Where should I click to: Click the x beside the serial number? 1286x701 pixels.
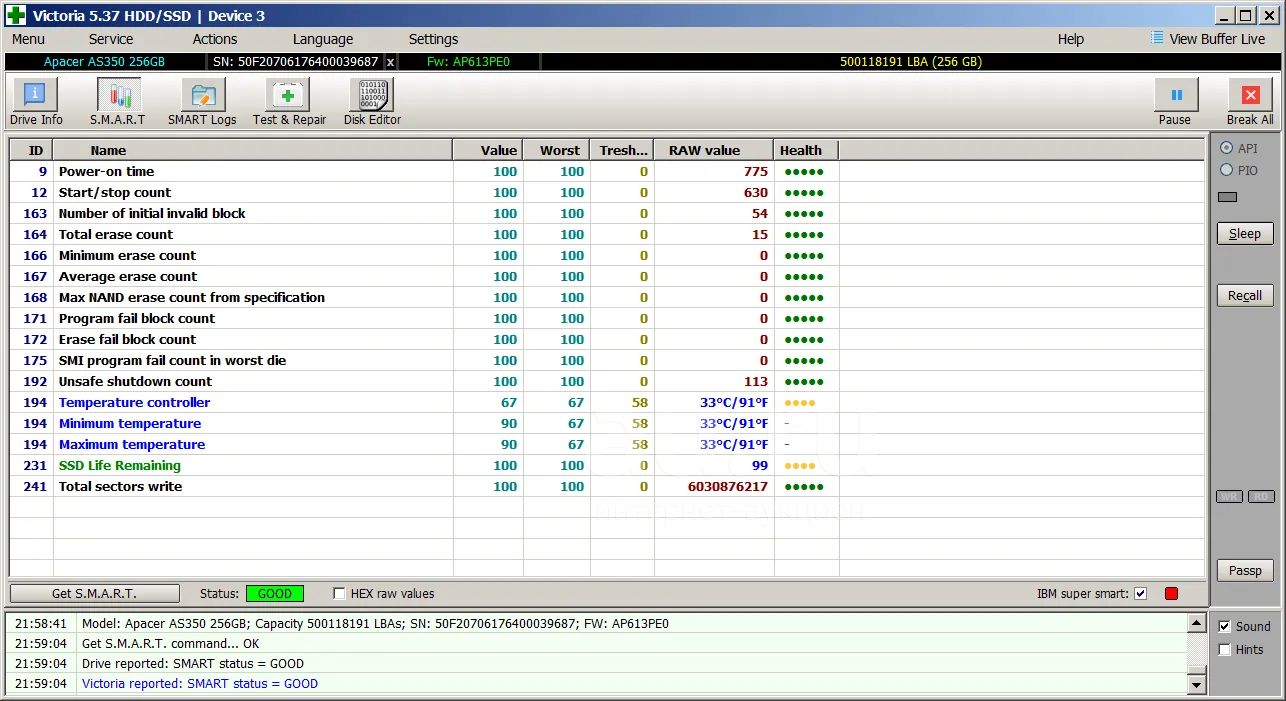click(390, 62)
